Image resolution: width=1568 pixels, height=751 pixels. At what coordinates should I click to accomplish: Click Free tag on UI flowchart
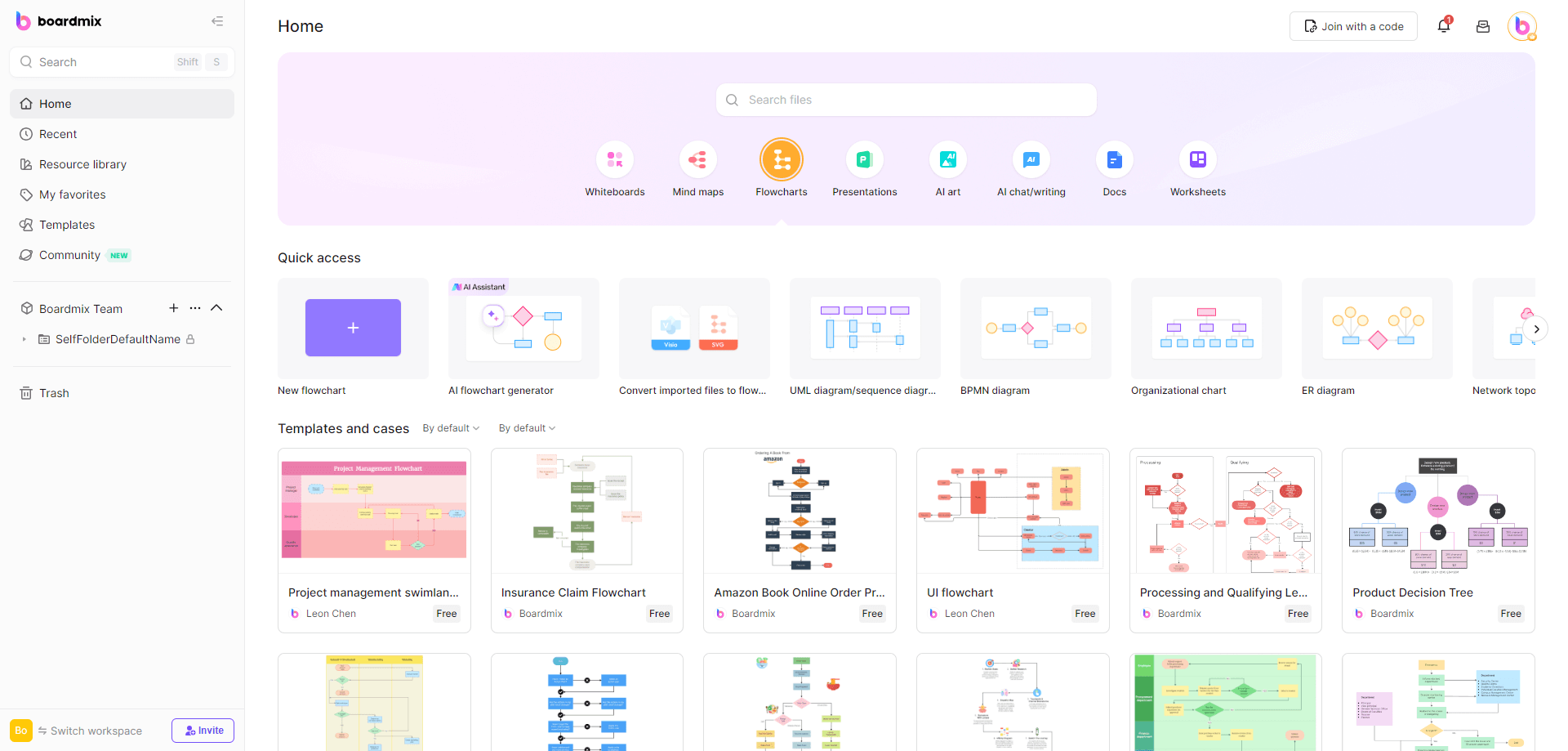click(1085, 614)
